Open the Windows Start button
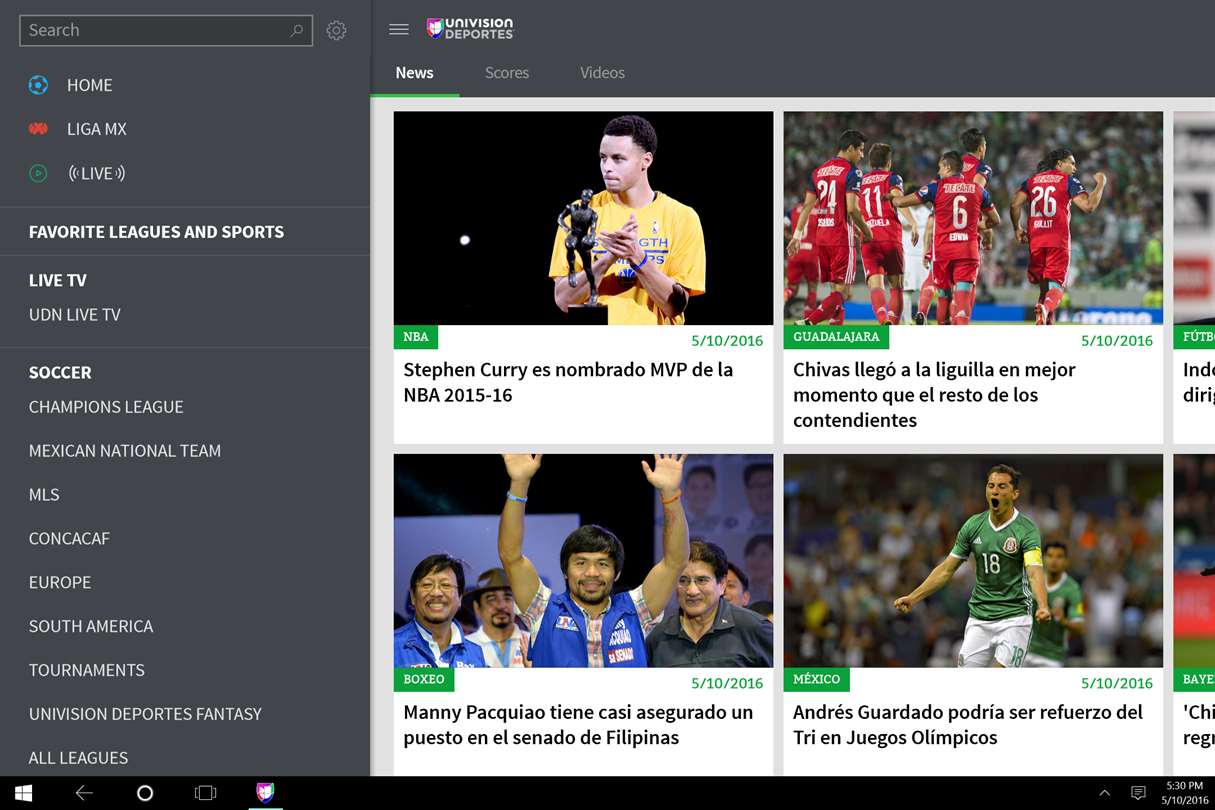The height and width of the screenshot is (810, 1215). click(x=23, y=793)
